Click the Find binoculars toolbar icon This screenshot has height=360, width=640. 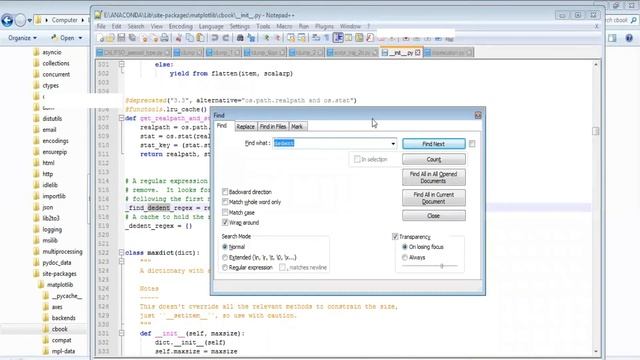tap(240, 38)
